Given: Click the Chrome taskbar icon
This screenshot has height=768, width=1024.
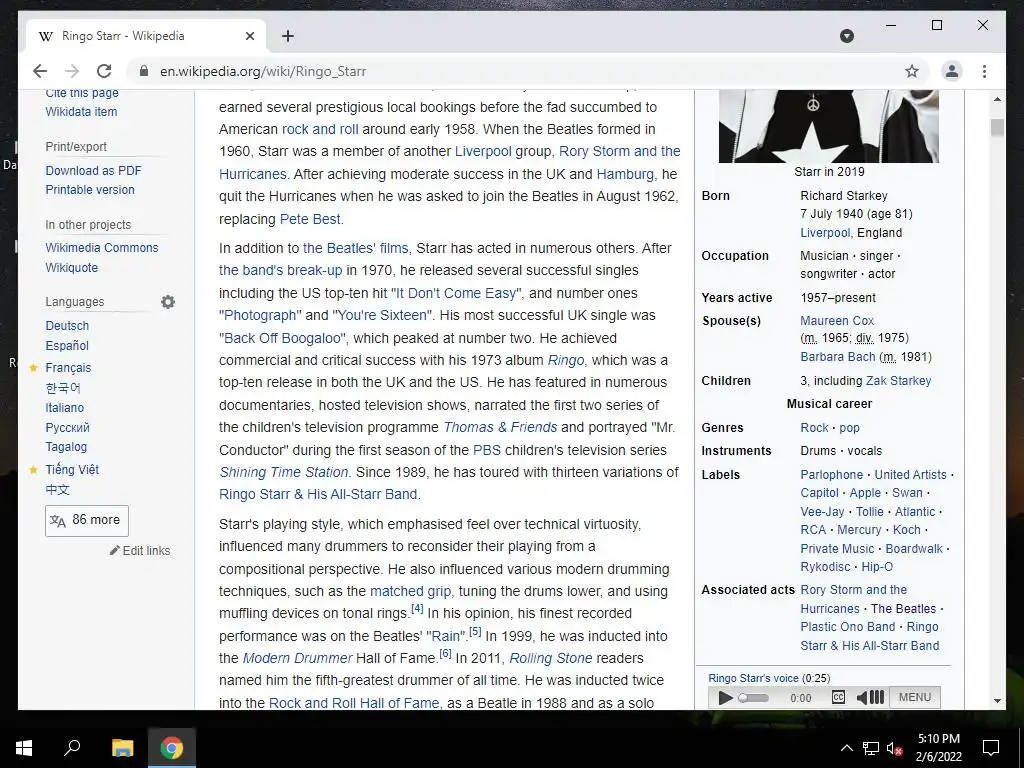Looking at the screenshot, I should [172, 748].
